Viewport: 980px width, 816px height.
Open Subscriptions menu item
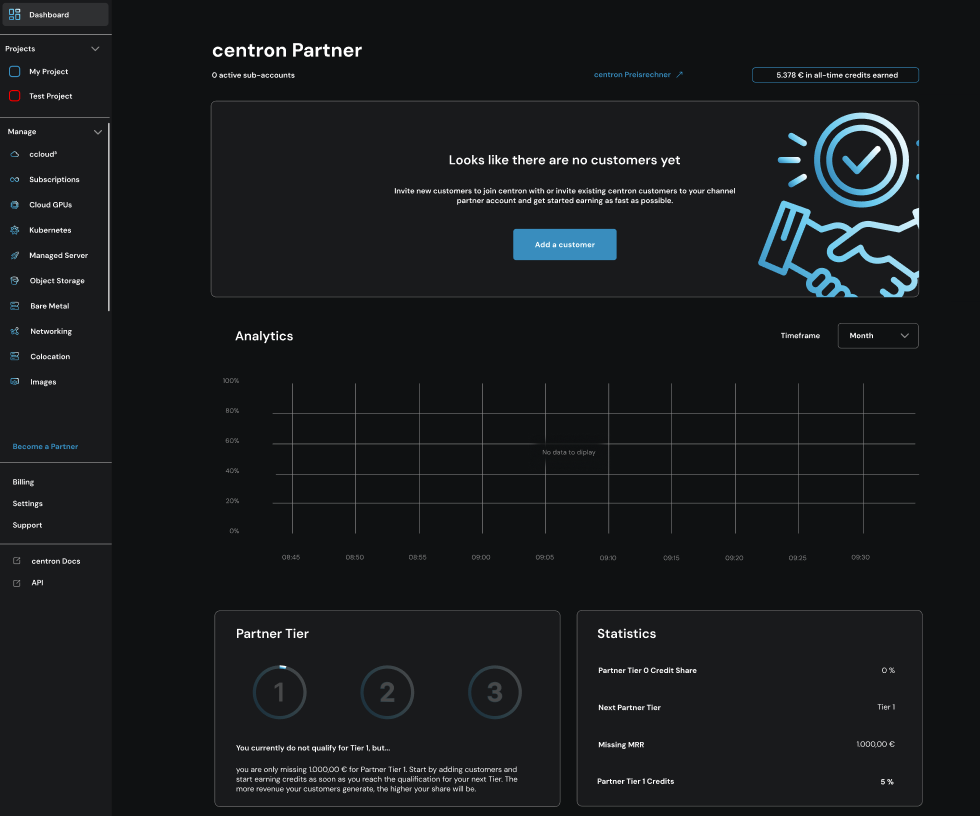click(54, 179)
